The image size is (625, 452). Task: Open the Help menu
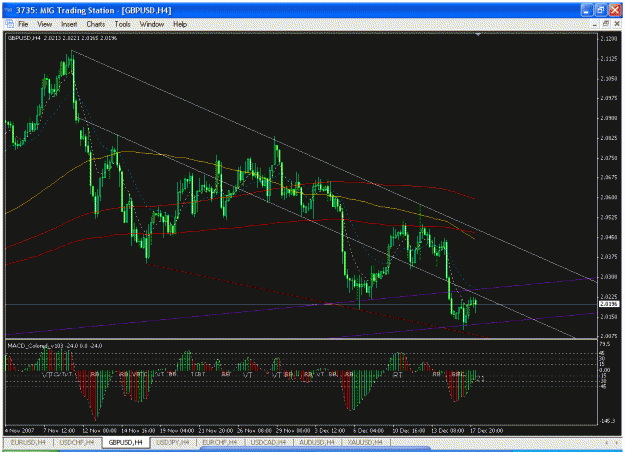[180, 24]
